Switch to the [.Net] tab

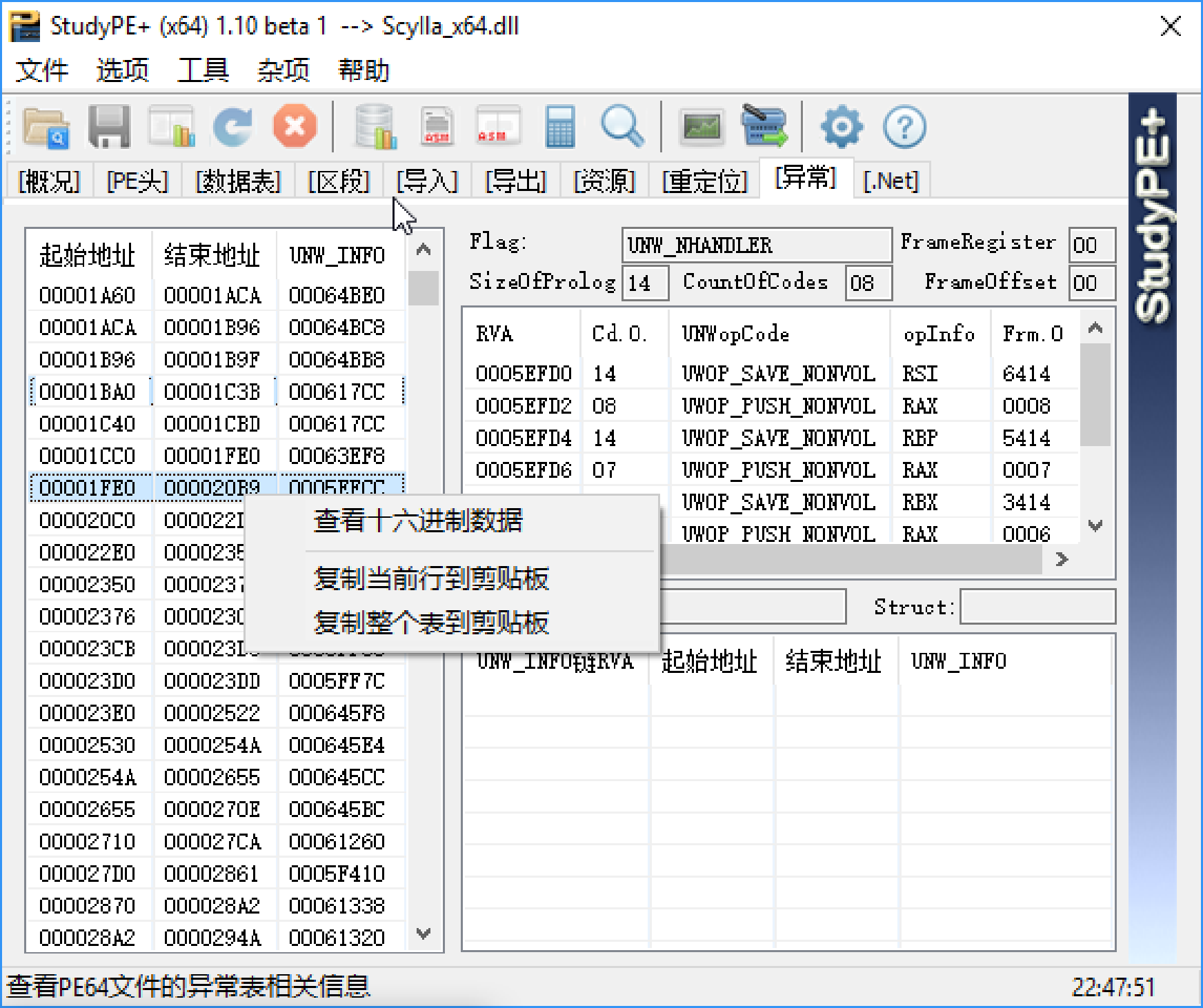(x=891, y=181)
